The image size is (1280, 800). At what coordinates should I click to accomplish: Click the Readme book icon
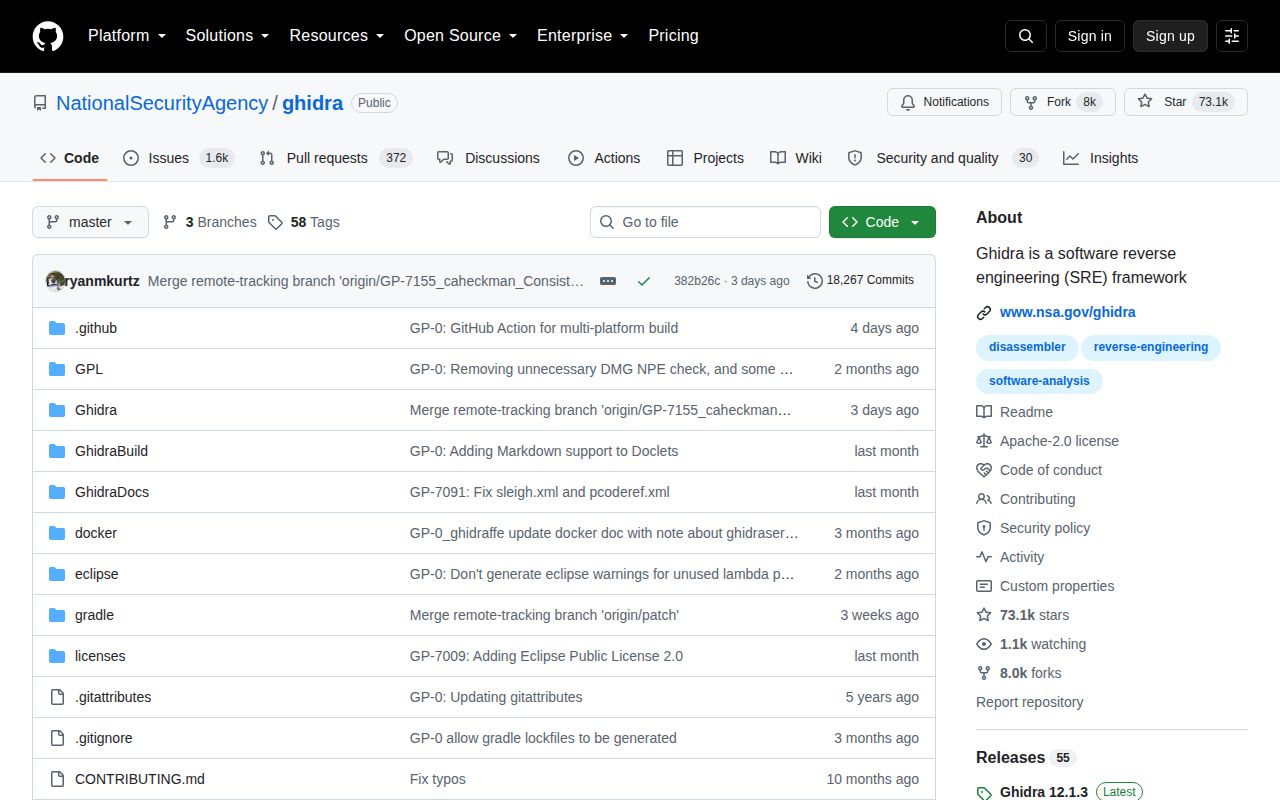(984, 412)
